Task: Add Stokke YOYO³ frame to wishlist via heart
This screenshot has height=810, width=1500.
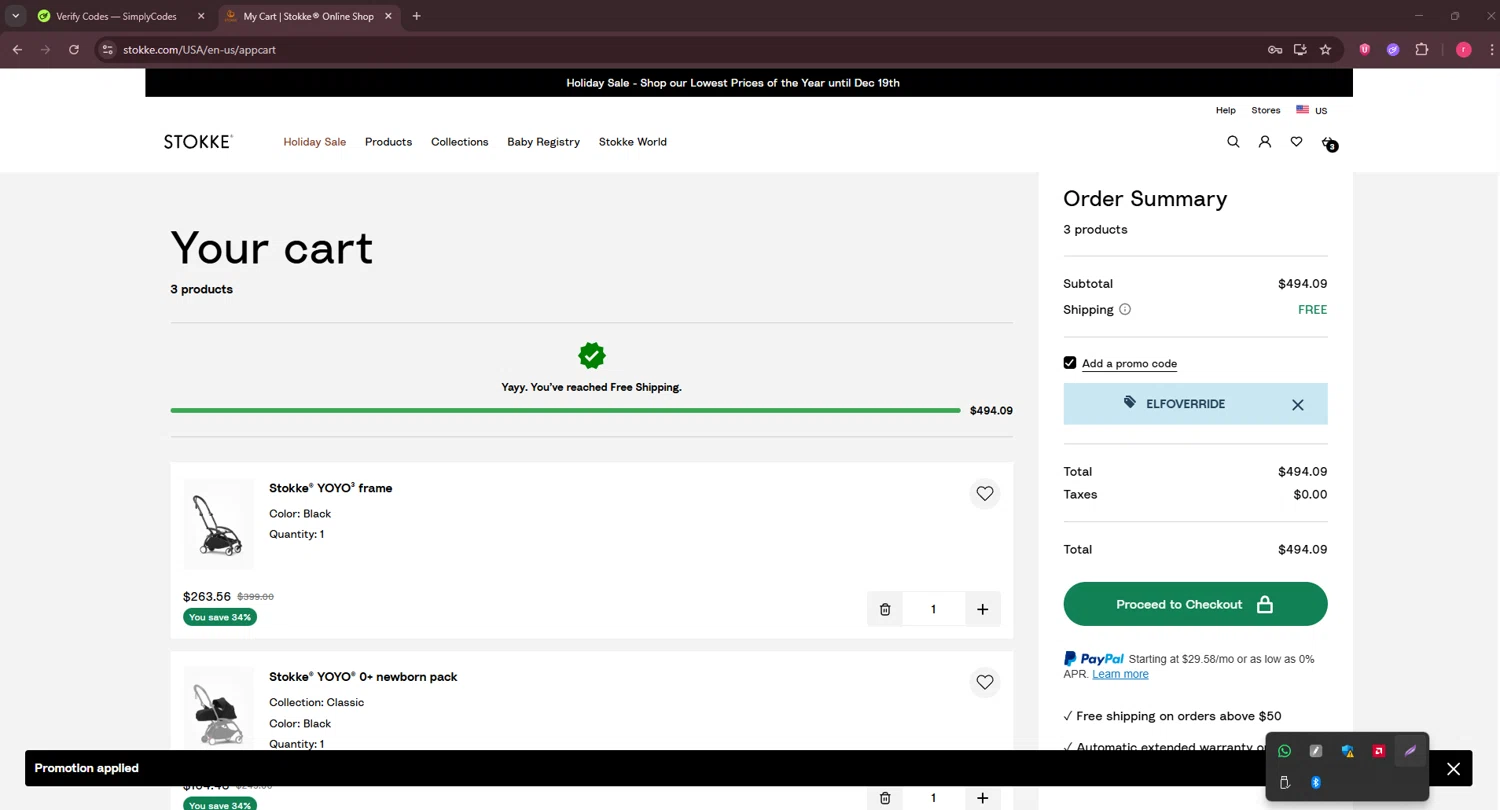Action: point(985,494)
